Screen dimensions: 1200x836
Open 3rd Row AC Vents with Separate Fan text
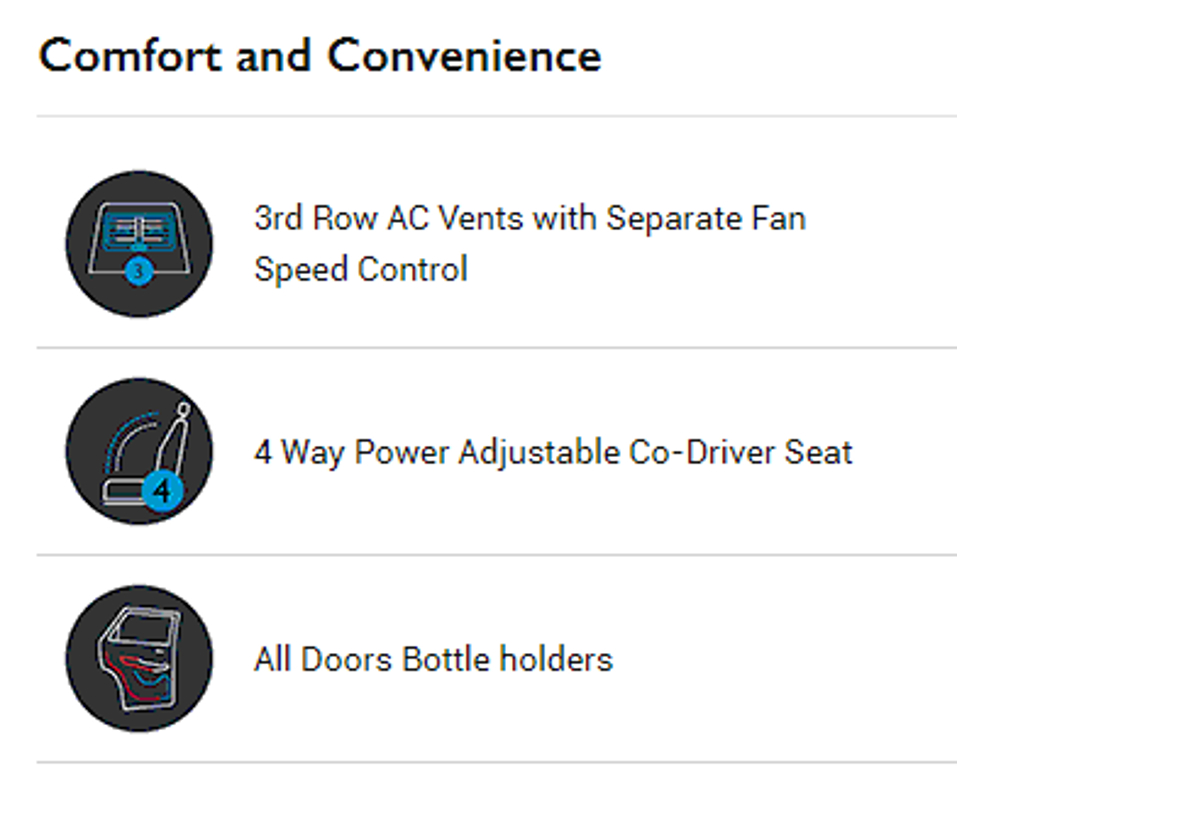click(530, 218)
